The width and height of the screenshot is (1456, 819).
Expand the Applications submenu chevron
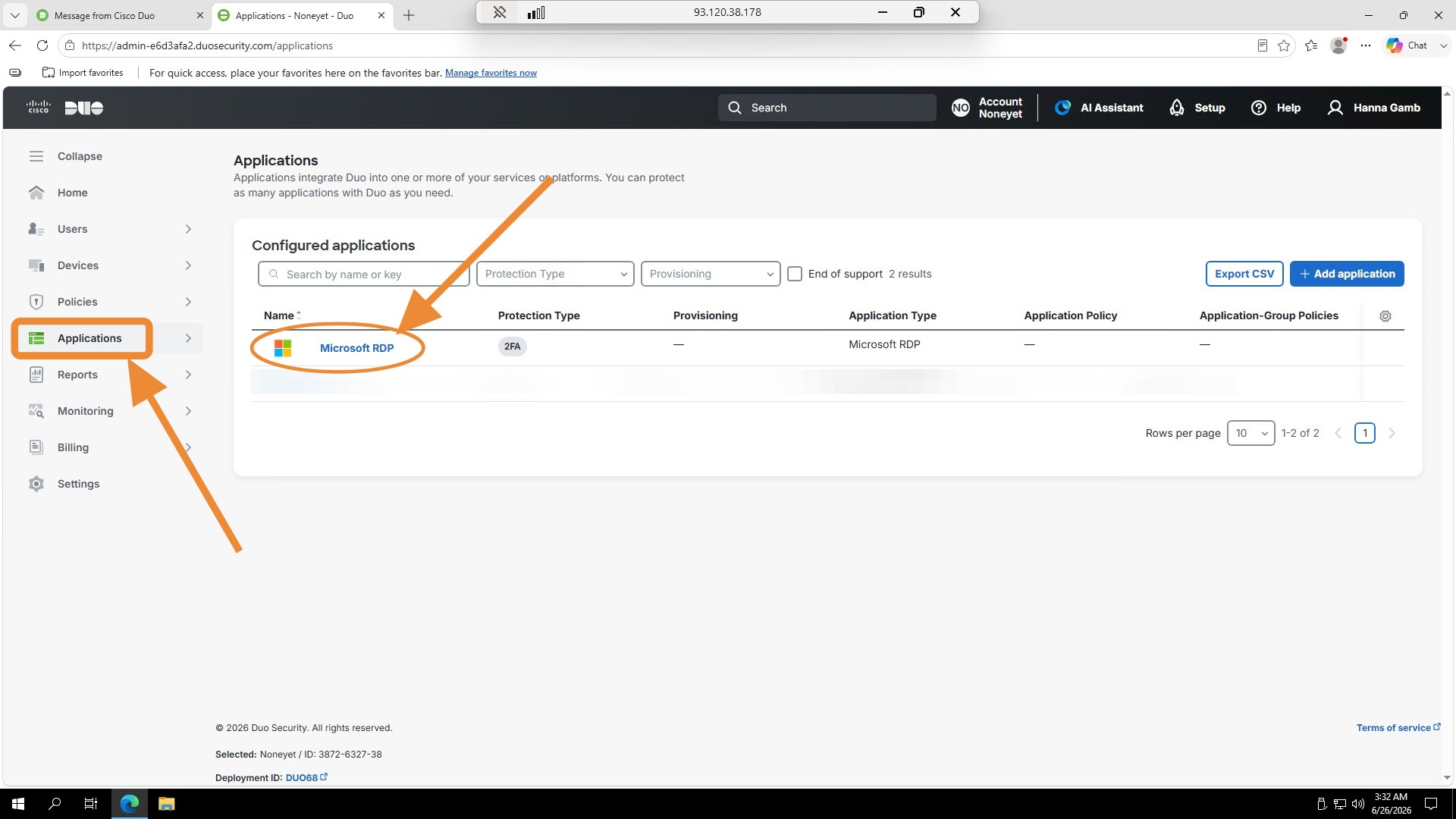[188, 338]
